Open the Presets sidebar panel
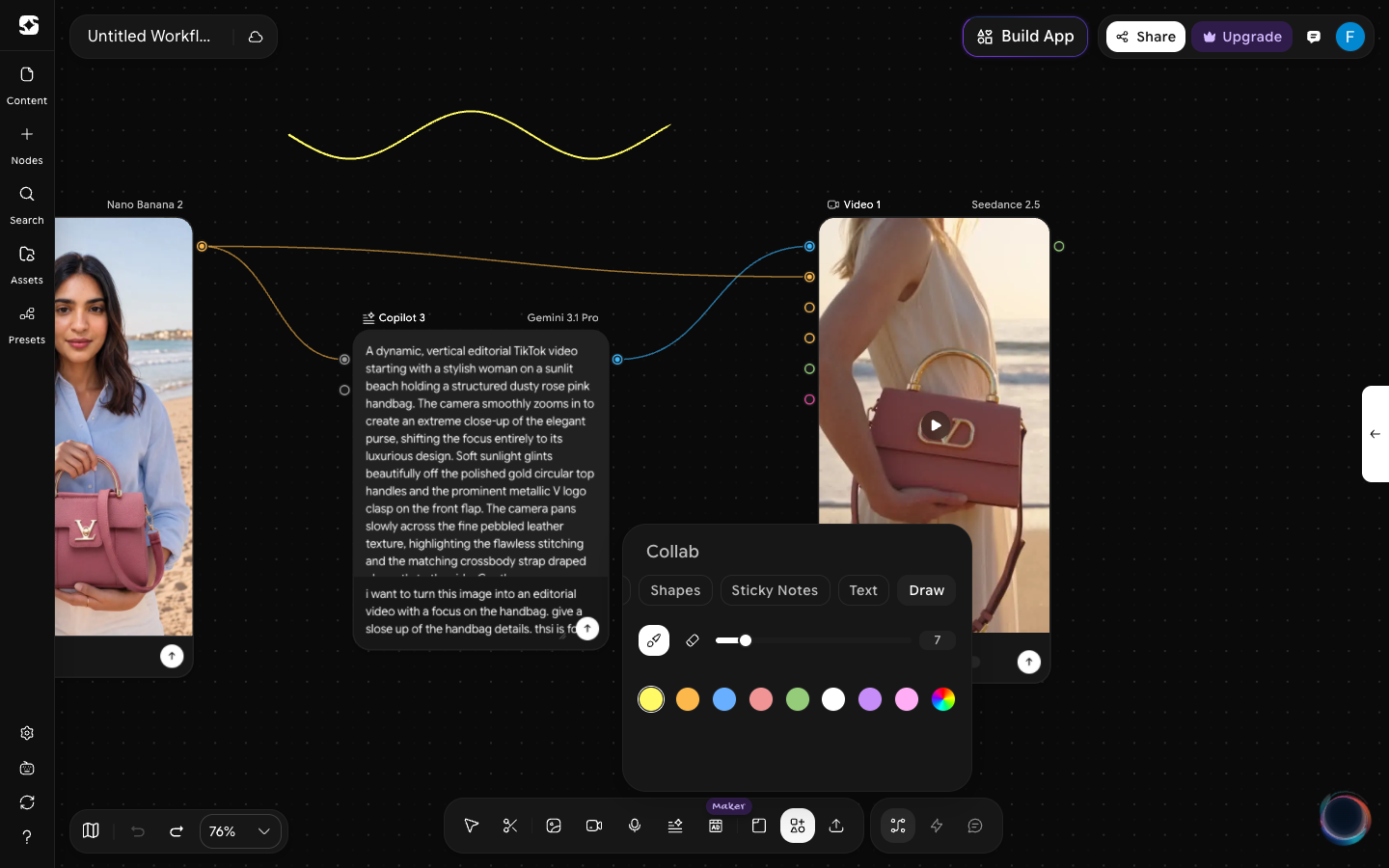This screenshot has width=1389, height=868. (x=27, y=325)
